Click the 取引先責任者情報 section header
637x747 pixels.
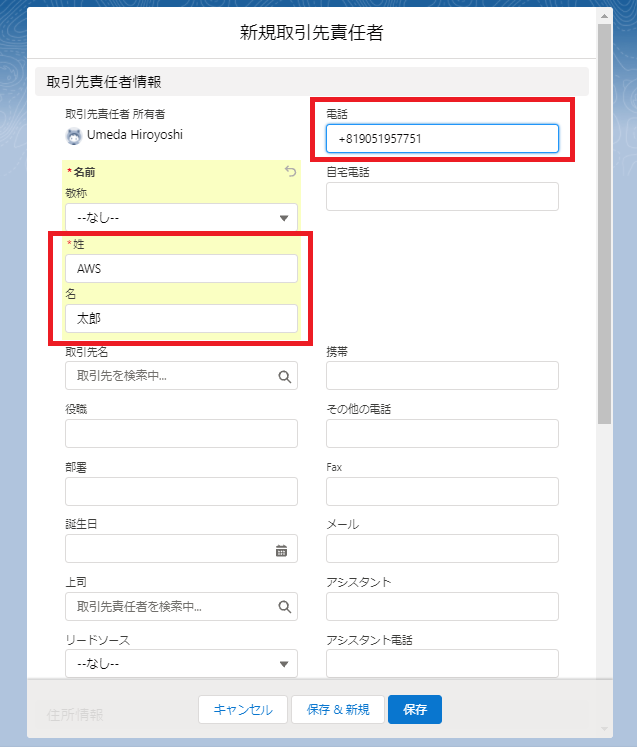click(312, 81)
